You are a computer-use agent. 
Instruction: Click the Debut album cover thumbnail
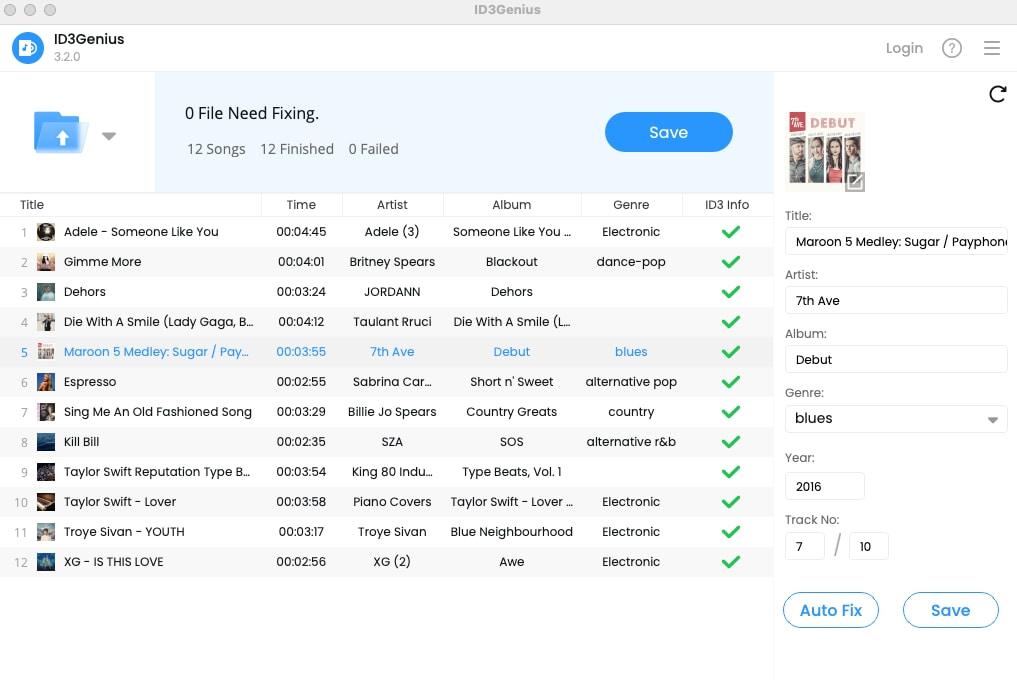[824, 151]
